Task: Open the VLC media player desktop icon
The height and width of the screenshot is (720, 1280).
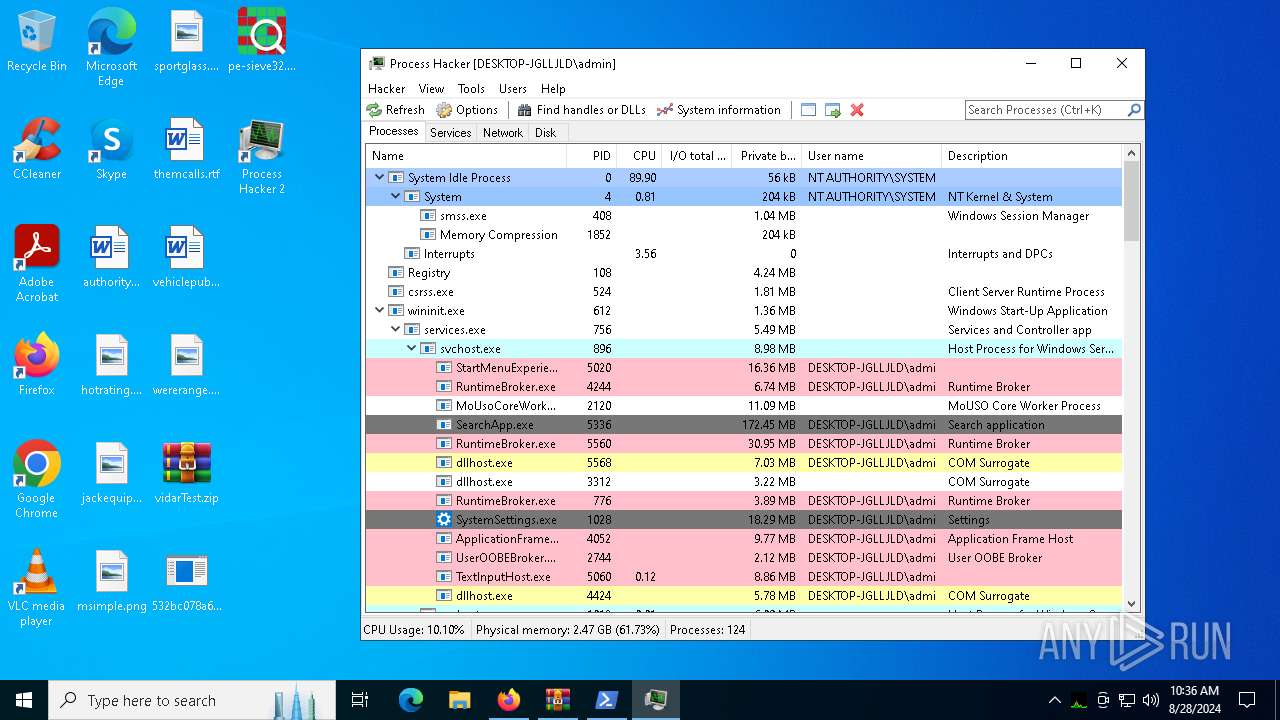Action: tap(37, 588)
